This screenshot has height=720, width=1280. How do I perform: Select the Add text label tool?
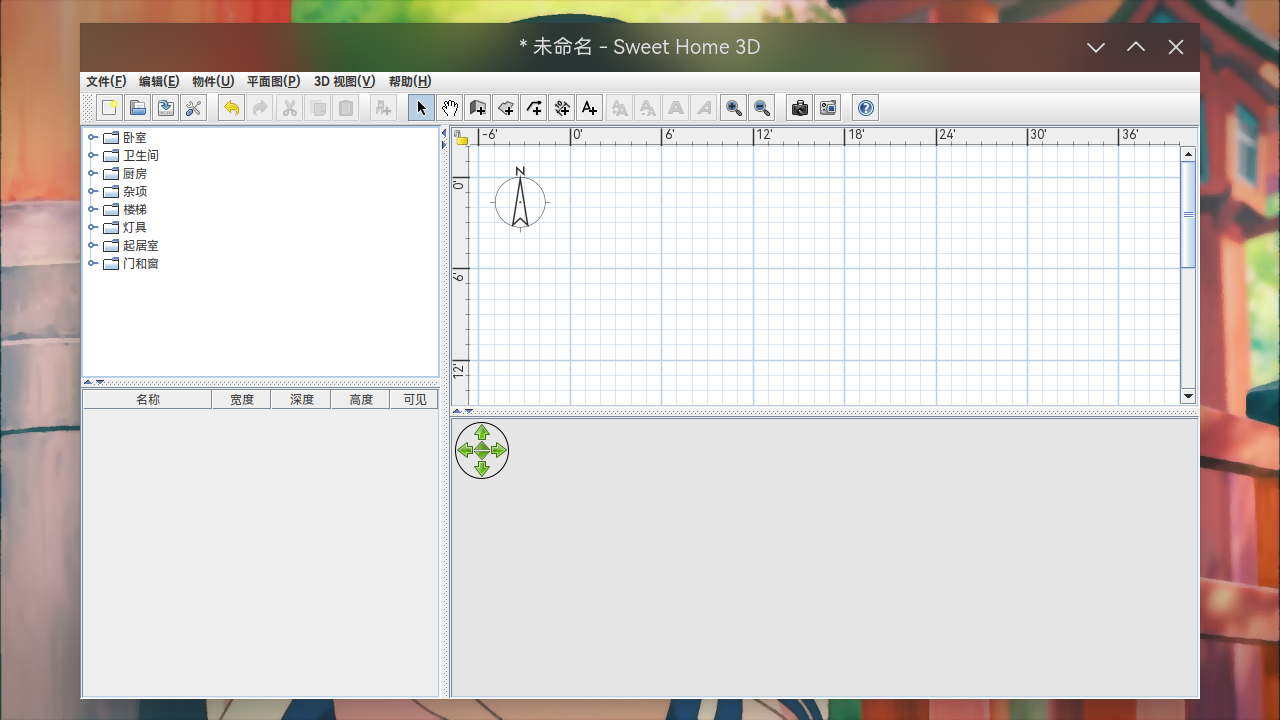coord(589,108)
